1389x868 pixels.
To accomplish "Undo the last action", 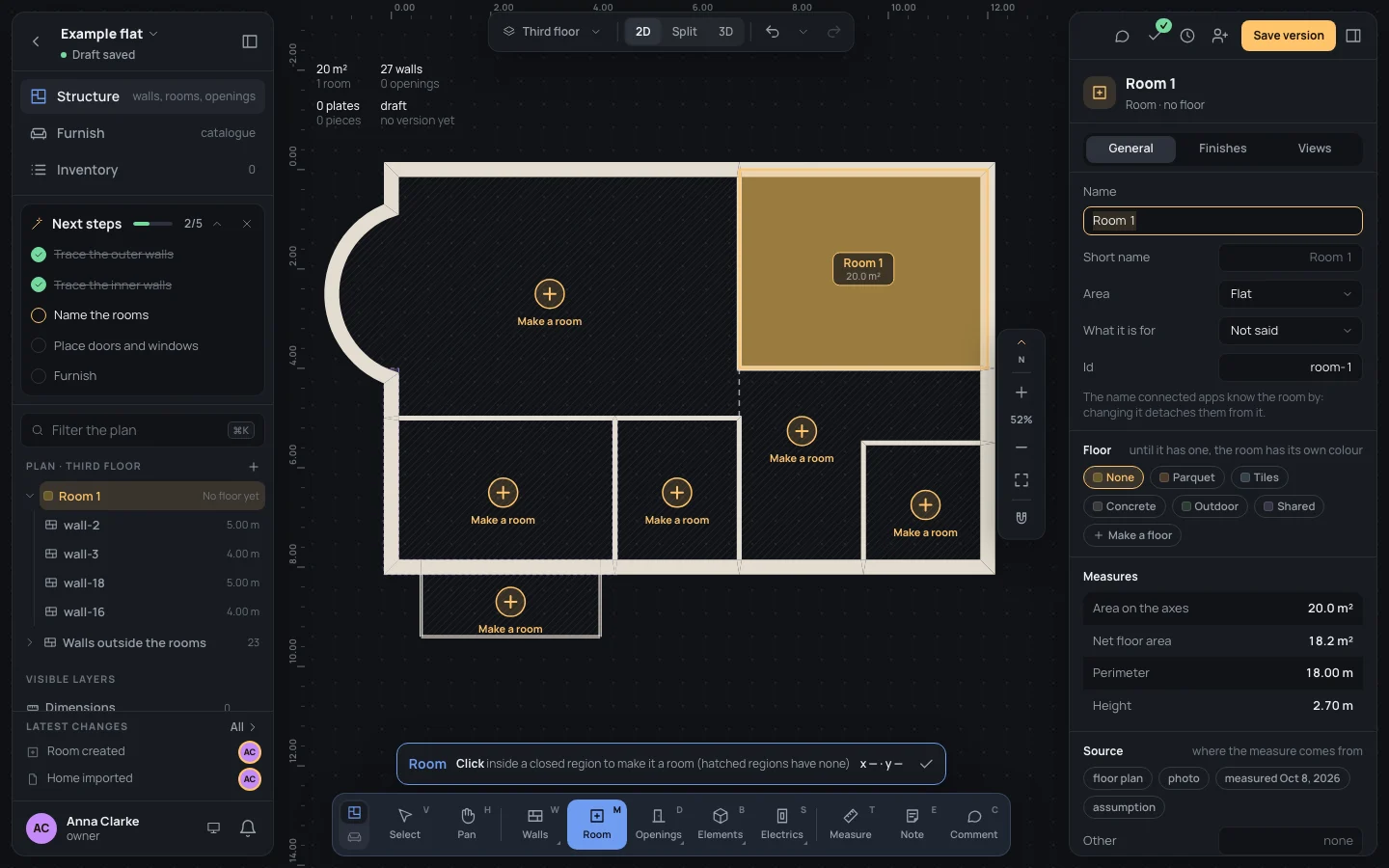I will [773, 32].
